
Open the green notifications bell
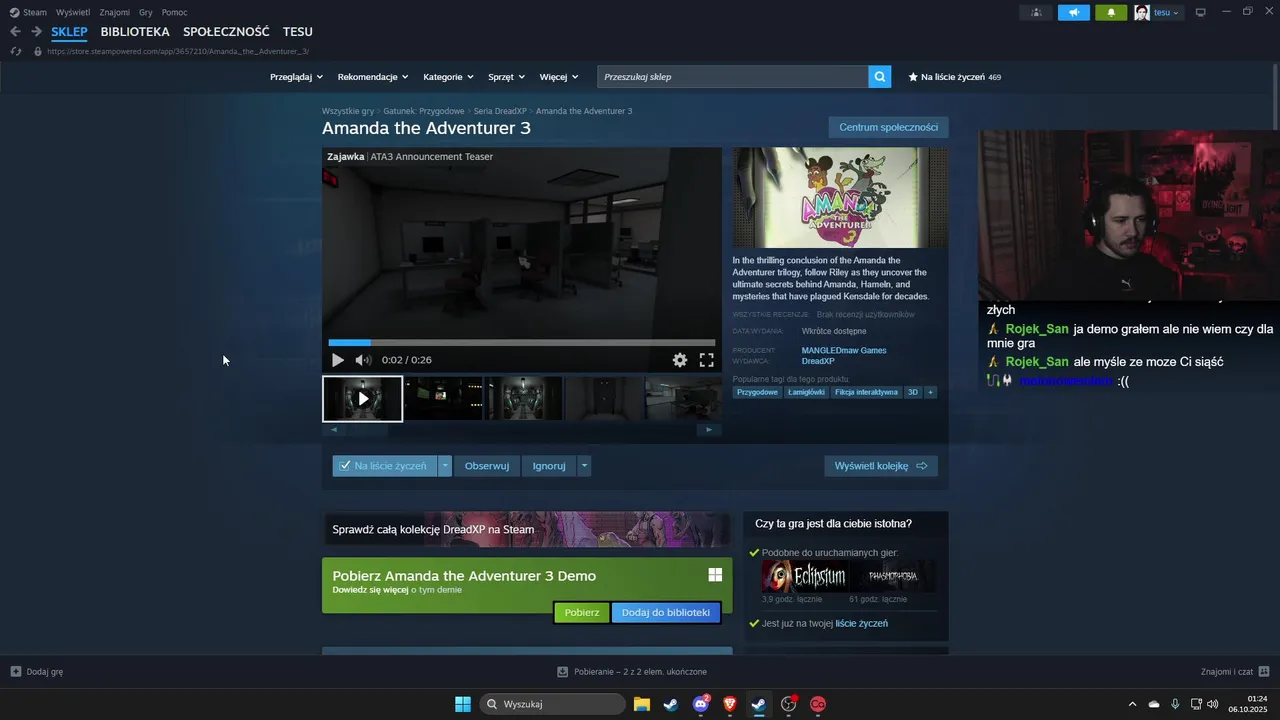(1111, 12)
